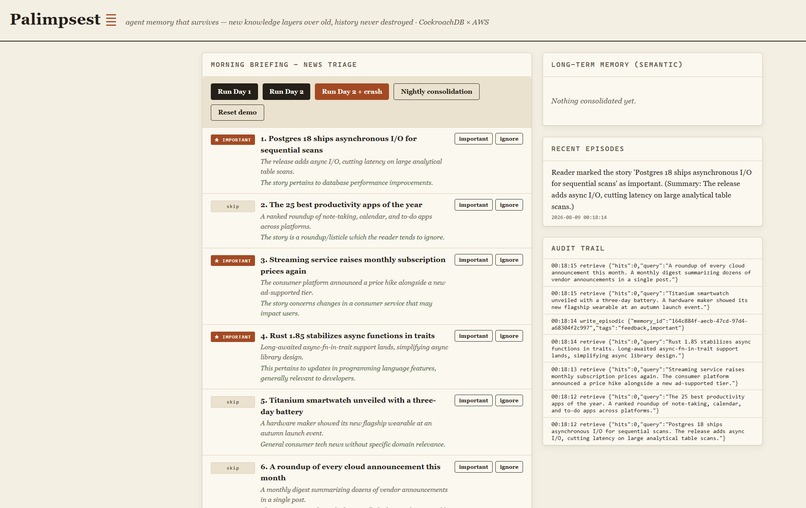
Task: Ignore the Titanium smartwatch story
Action: [509, 400]
